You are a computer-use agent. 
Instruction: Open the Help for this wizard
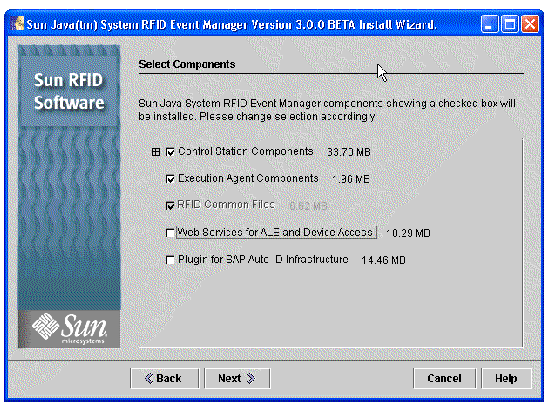click(506, 378)
